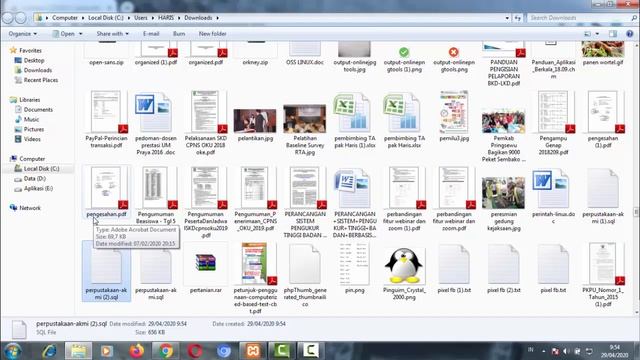Open Data (D:) drive

pyautogui.click(x=34, y=178)
